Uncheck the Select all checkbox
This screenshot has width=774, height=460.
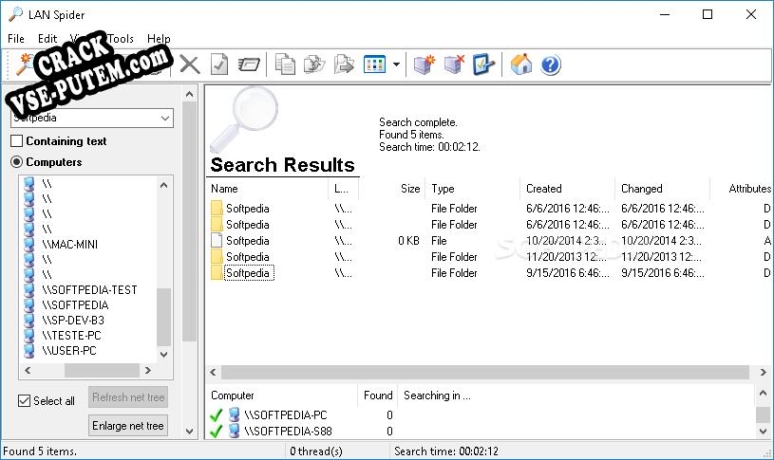click(25, 401)
